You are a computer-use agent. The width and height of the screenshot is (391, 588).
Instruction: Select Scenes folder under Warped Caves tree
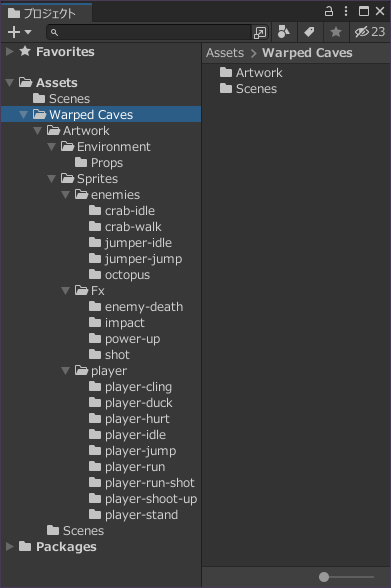(x=75, y=531)
